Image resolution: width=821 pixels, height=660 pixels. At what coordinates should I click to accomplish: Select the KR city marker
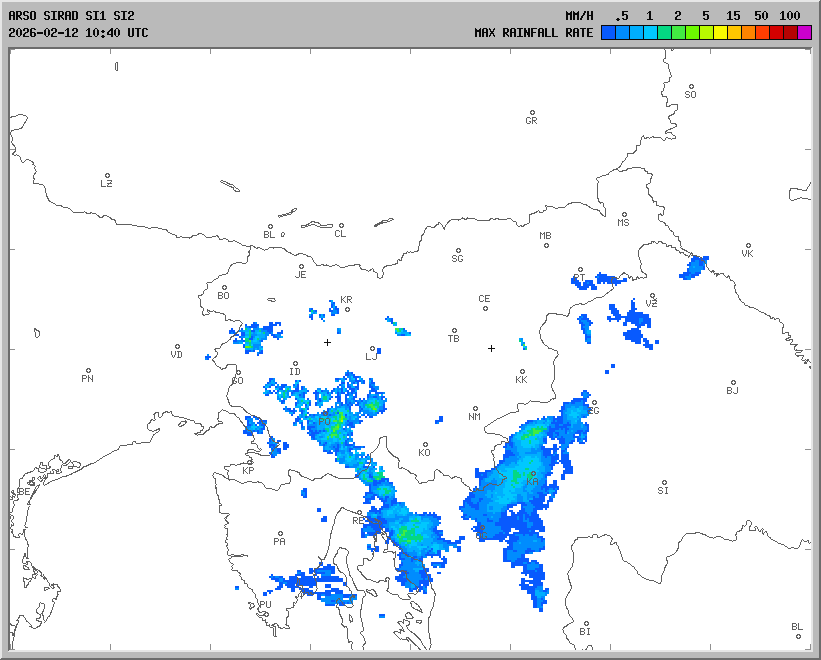click(347, 308)
